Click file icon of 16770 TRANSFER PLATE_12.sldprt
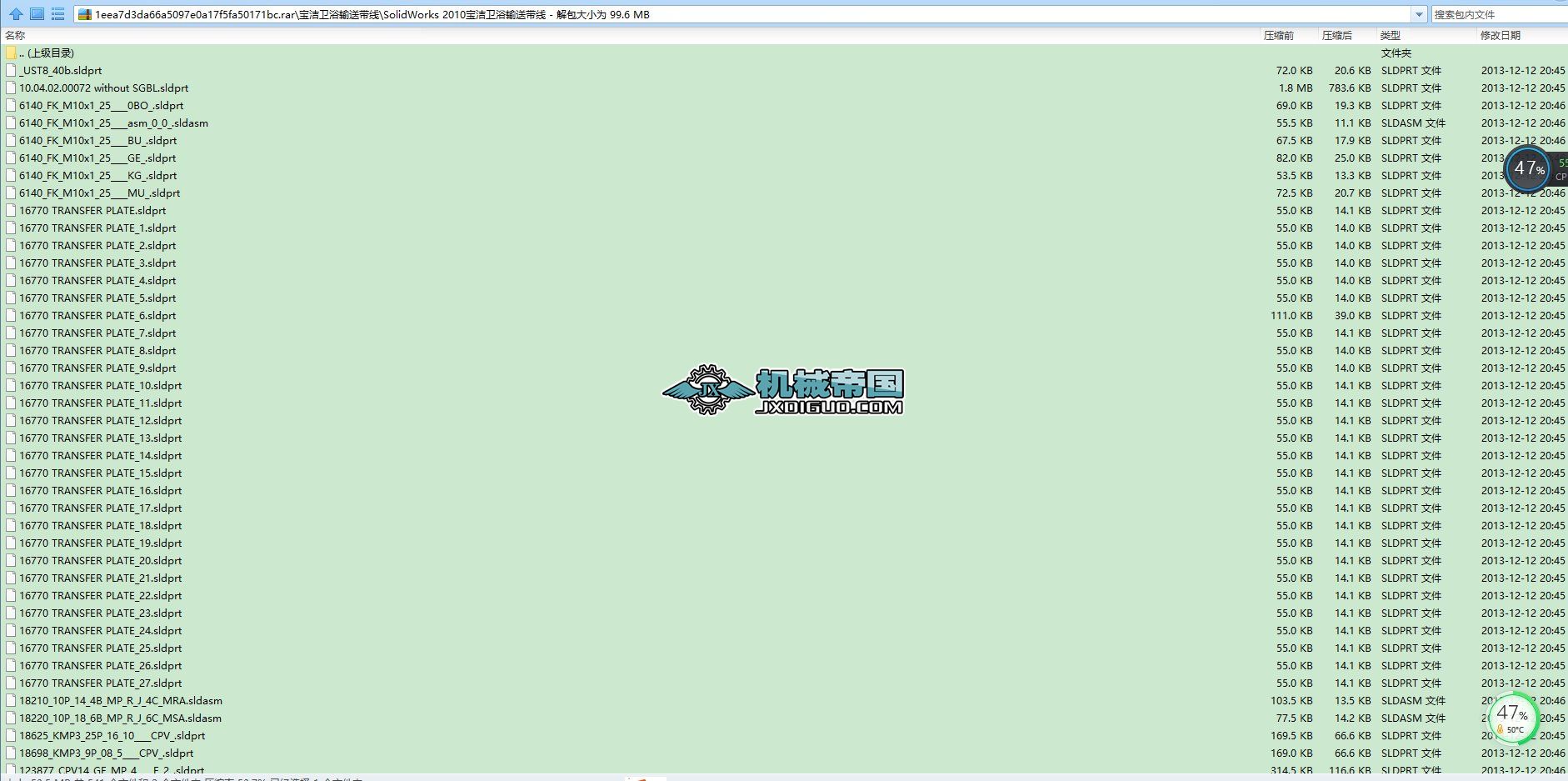 (x=11, y=420)
